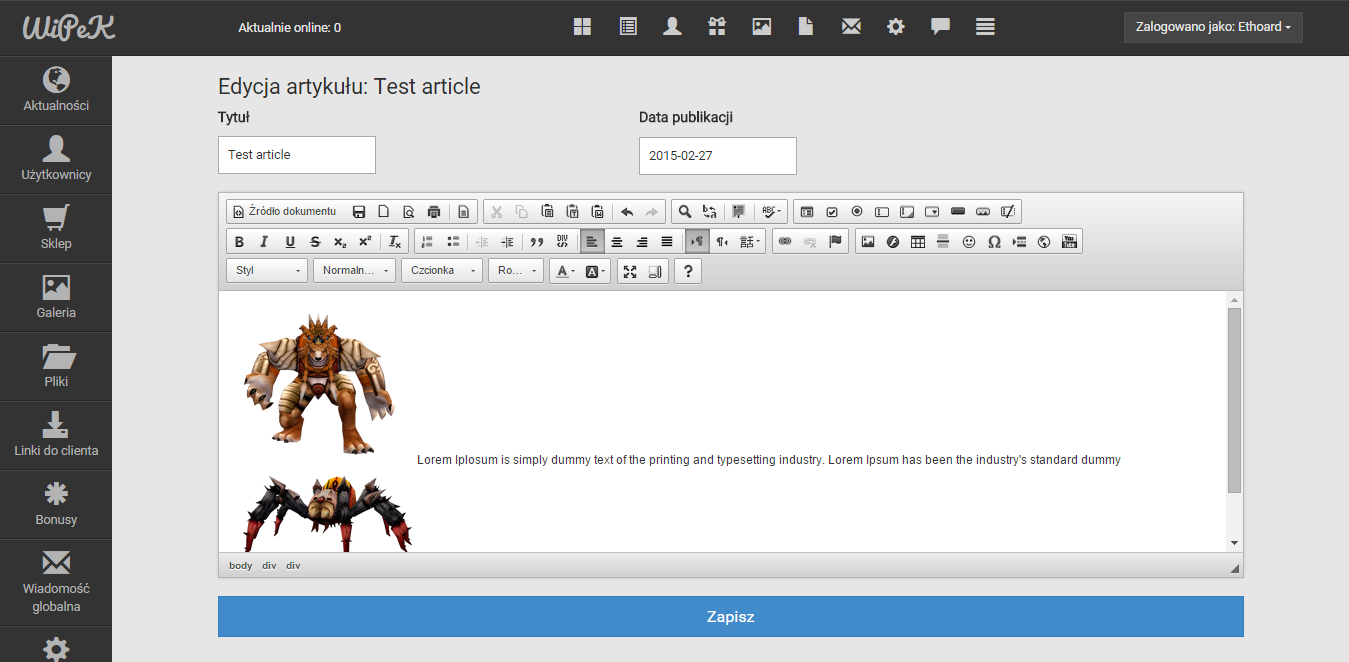This screenshot has height=662, width=1349.
Task: Insert a block quote
Action: [537, 242]
